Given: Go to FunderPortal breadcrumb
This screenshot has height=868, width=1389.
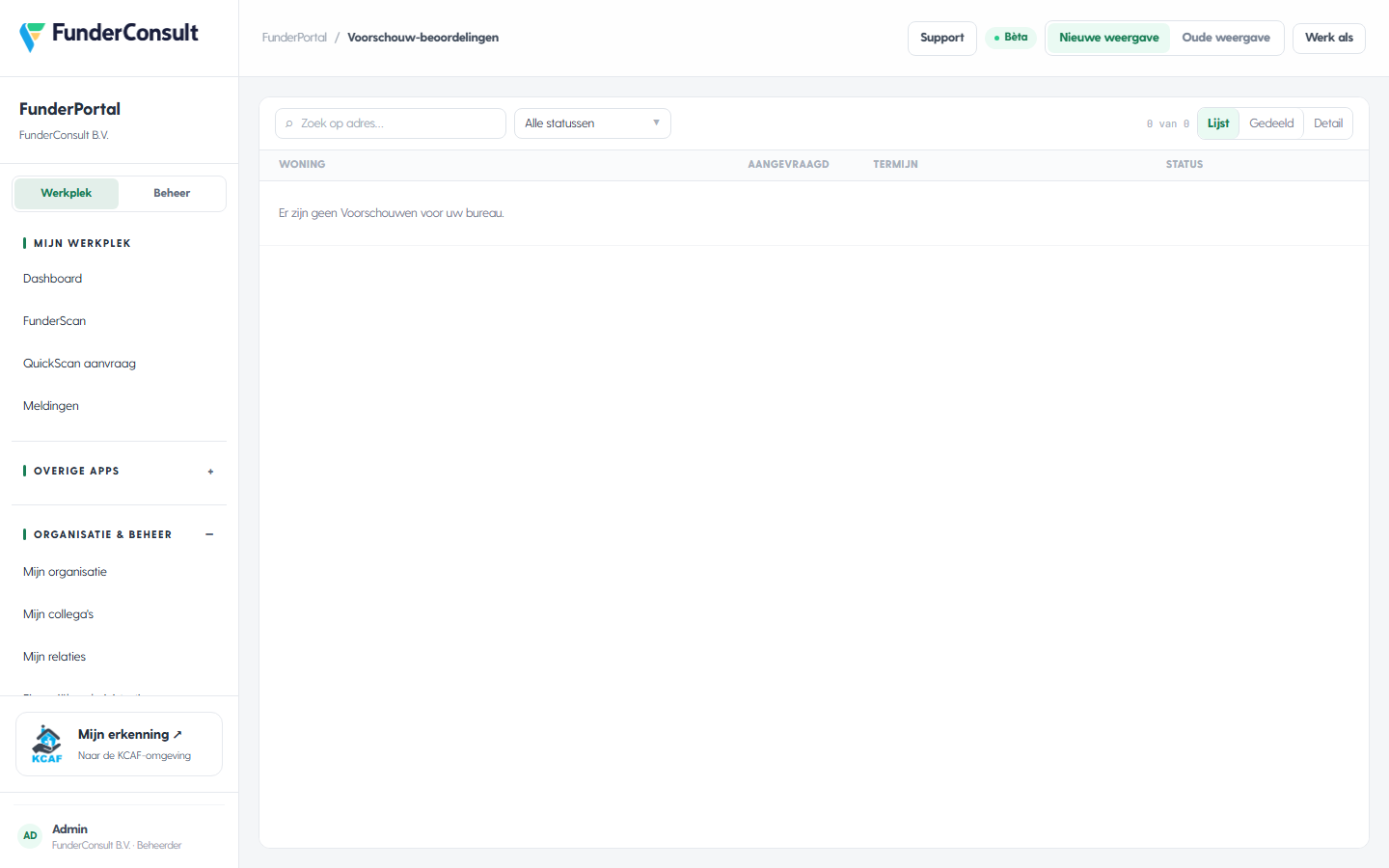Looking at the screenshot, I should click(x=294, y=38).
